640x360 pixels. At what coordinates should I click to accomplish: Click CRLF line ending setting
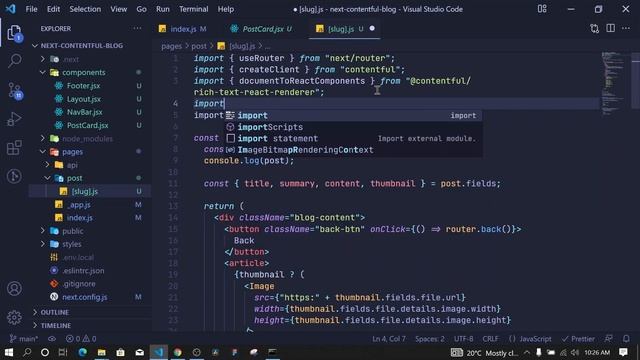pyautogui.click(x=490, y=339)
